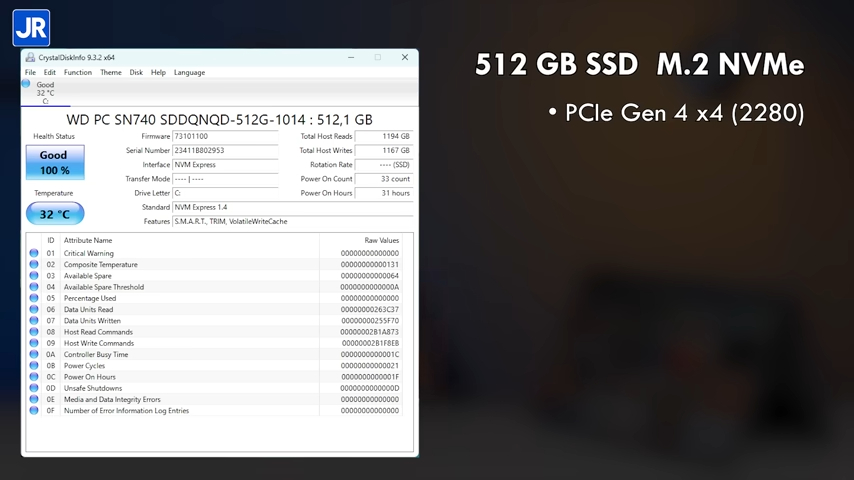Click the drive title WD PC SN740 text
This screenshot has height=480, width=854.
point(219,120)
